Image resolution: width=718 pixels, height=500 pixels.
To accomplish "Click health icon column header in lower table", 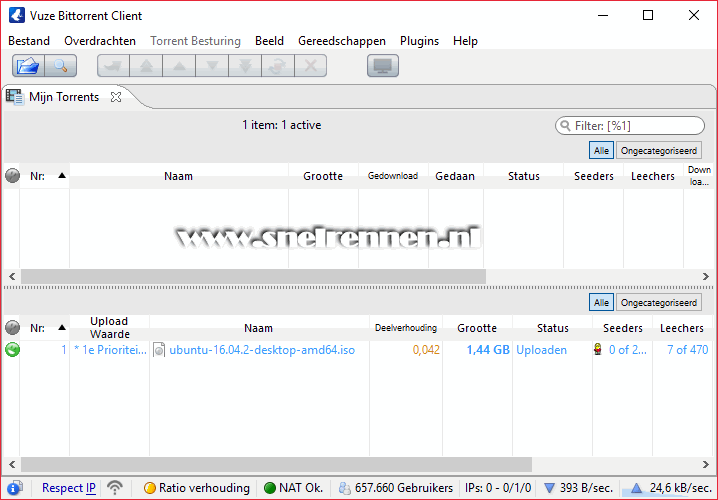I will click(12, 328).
